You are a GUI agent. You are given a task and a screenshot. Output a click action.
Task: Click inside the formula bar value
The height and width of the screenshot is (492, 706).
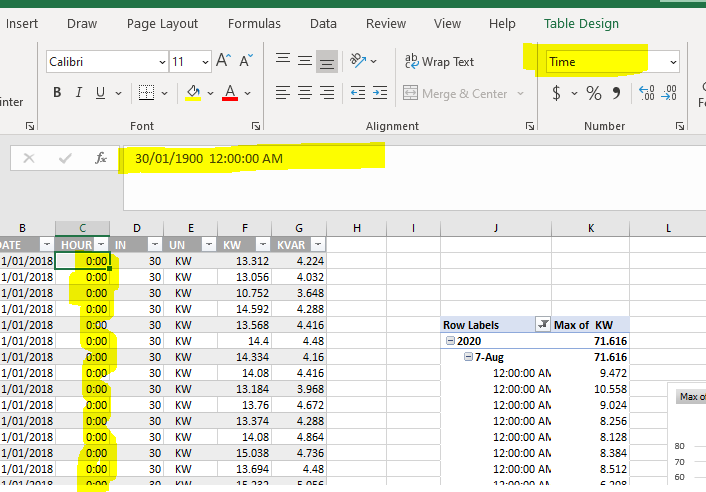click(x=209, y=158)
